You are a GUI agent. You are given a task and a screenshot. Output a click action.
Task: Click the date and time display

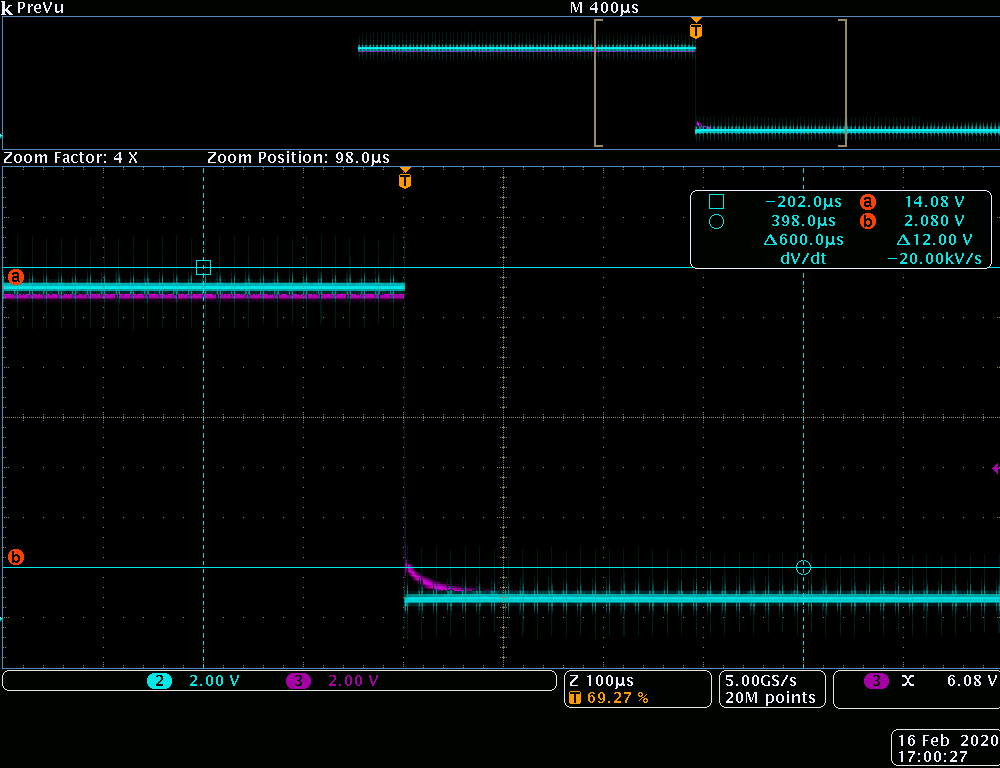pos(944,749)
